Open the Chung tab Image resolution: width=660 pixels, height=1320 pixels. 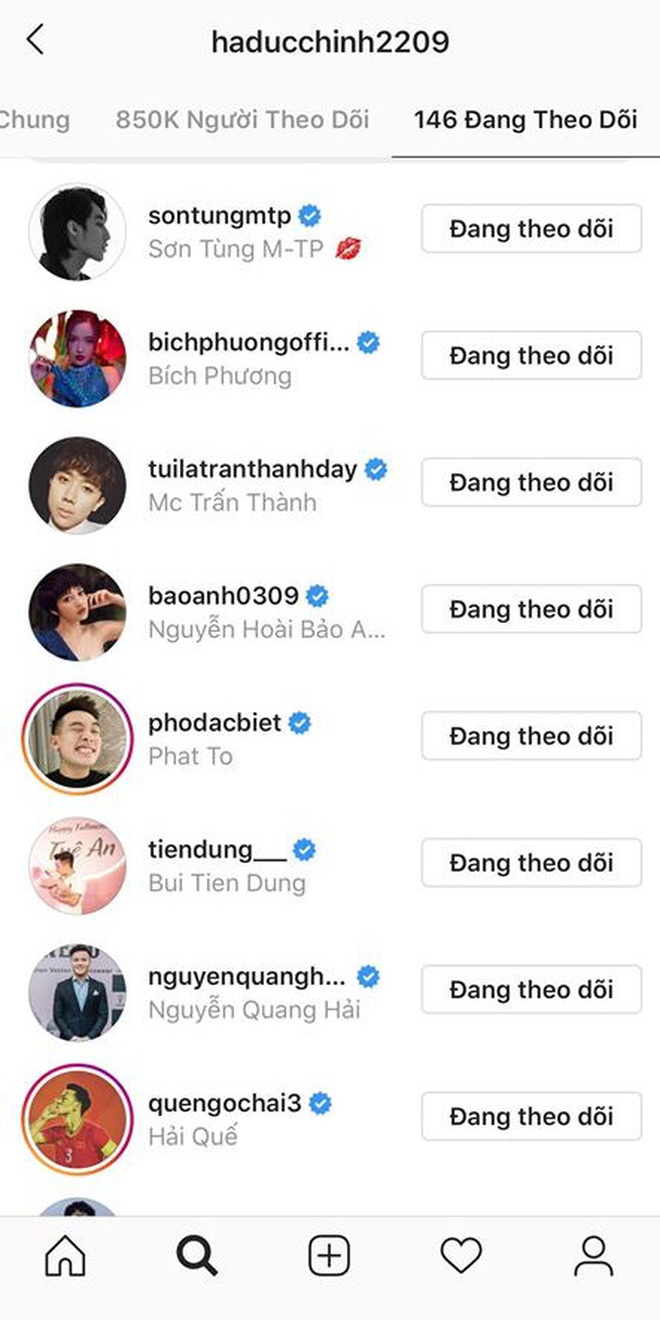[x=35, y=120]
